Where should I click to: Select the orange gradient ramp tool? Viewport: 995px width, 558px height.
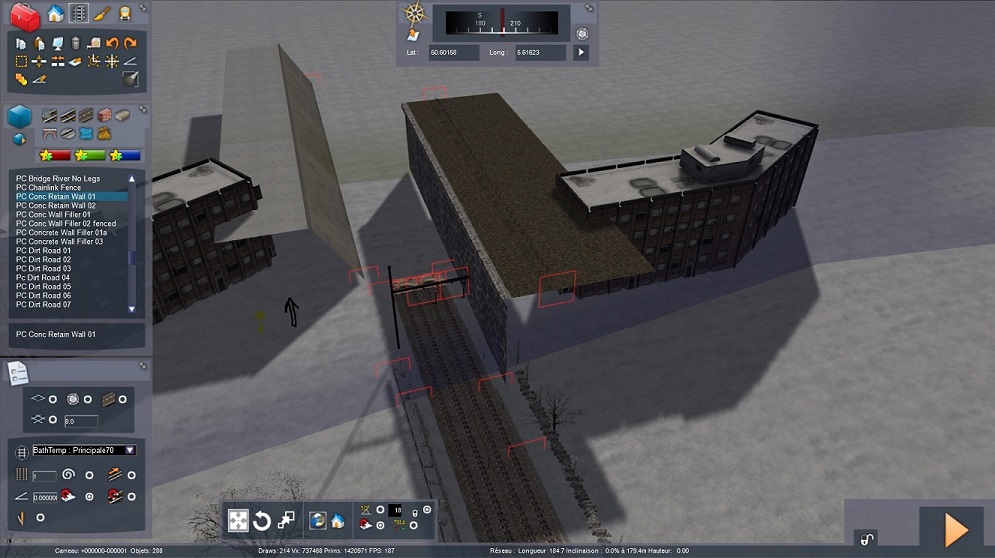(x=39, y=79)
